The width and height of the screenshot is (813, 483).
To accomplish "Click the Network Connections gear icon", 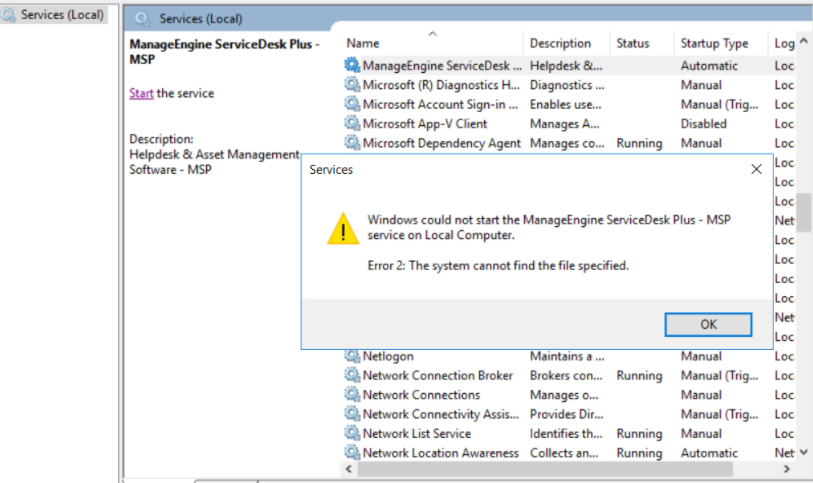I will coord(352,394).
